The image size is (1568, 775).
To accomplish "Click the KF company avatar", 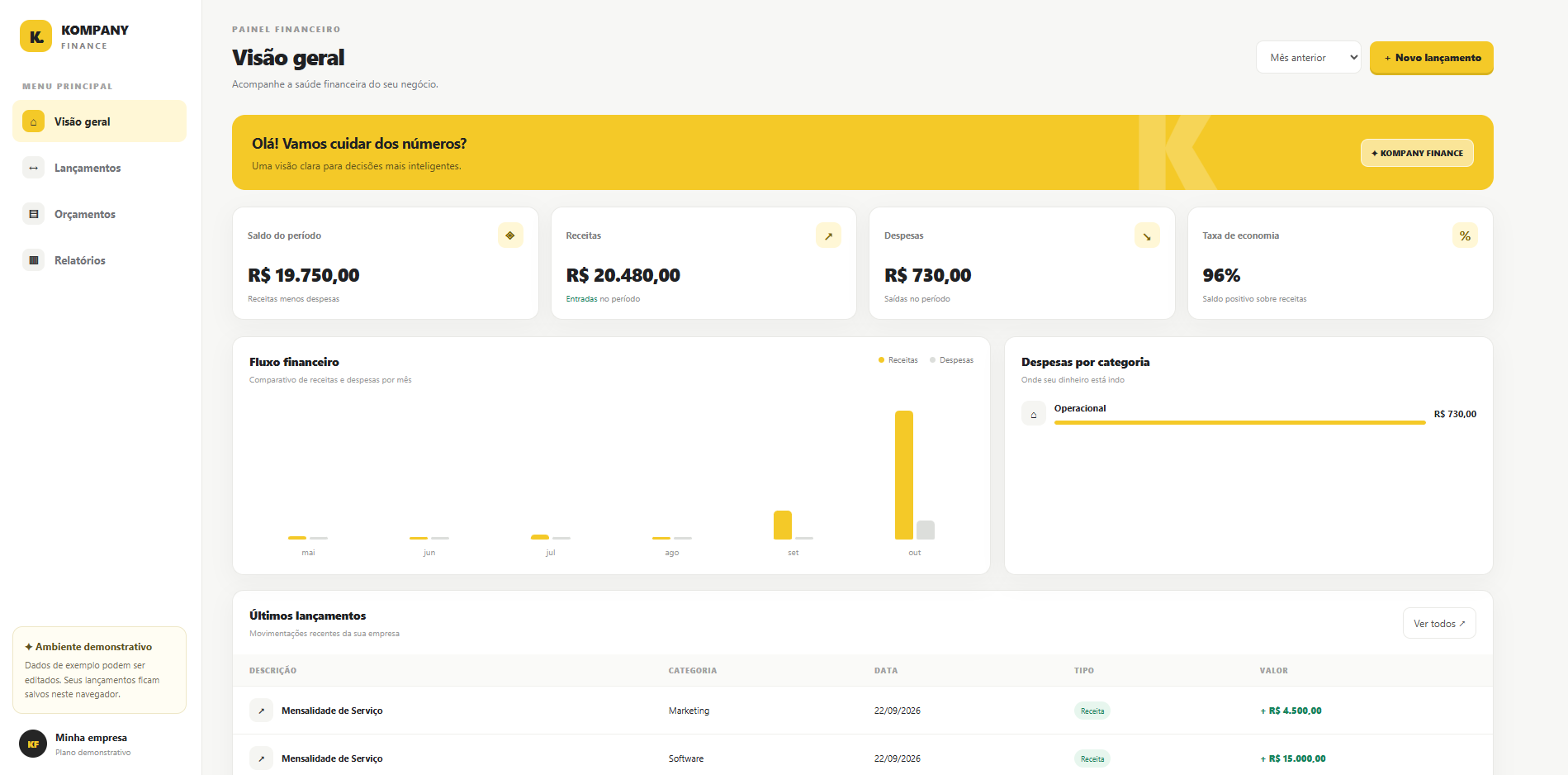I will 33,744.
